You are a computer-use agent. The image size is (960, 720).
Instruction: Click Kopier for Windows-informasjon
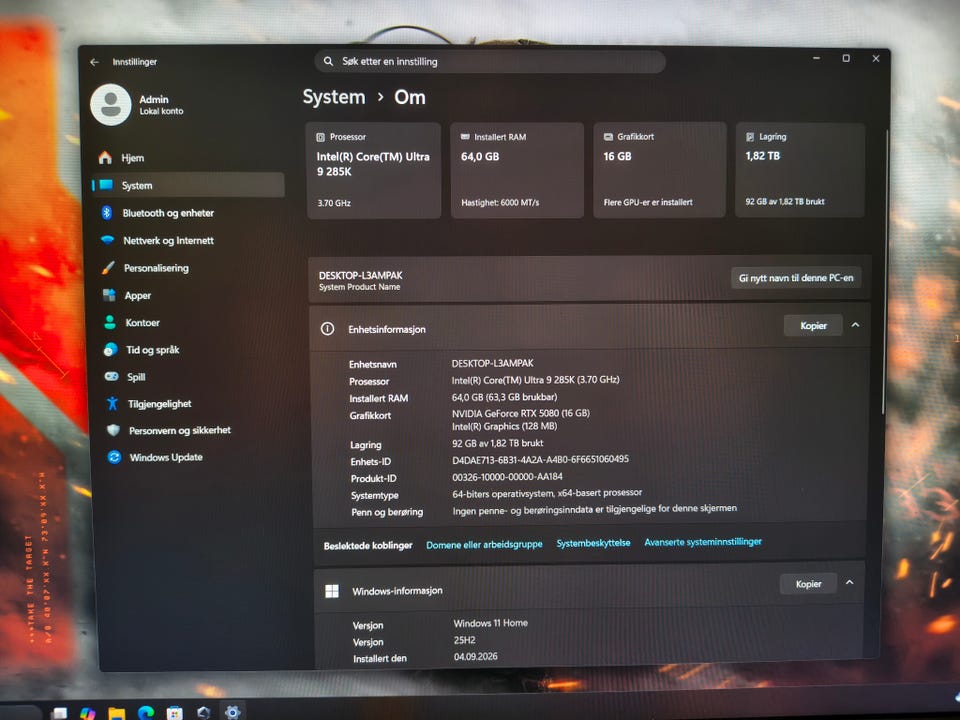click(808, 584)
